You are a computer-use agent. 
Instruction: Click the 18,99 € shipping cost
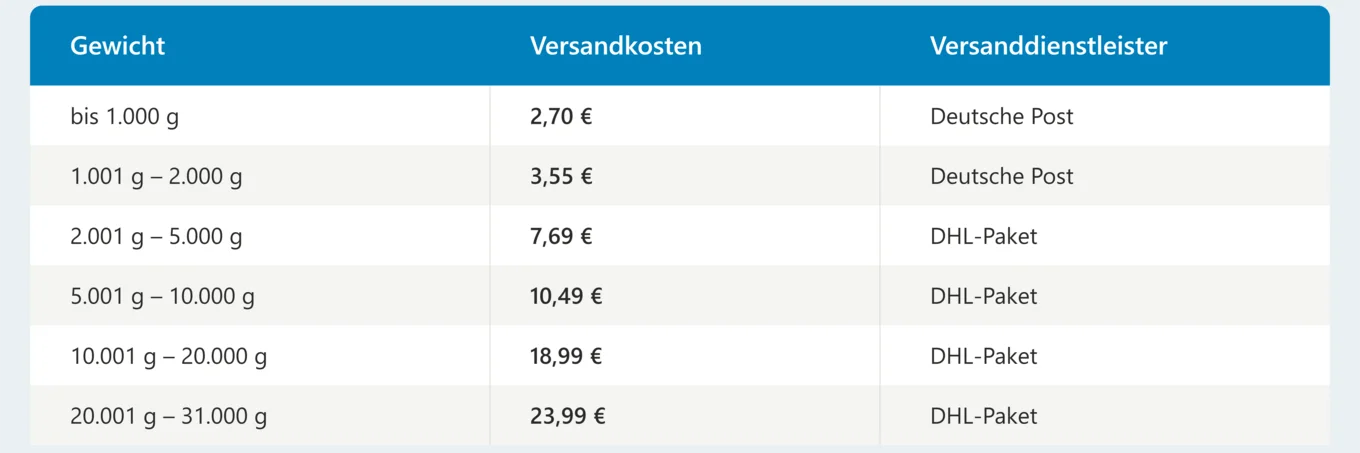click(x=567, y=356)
